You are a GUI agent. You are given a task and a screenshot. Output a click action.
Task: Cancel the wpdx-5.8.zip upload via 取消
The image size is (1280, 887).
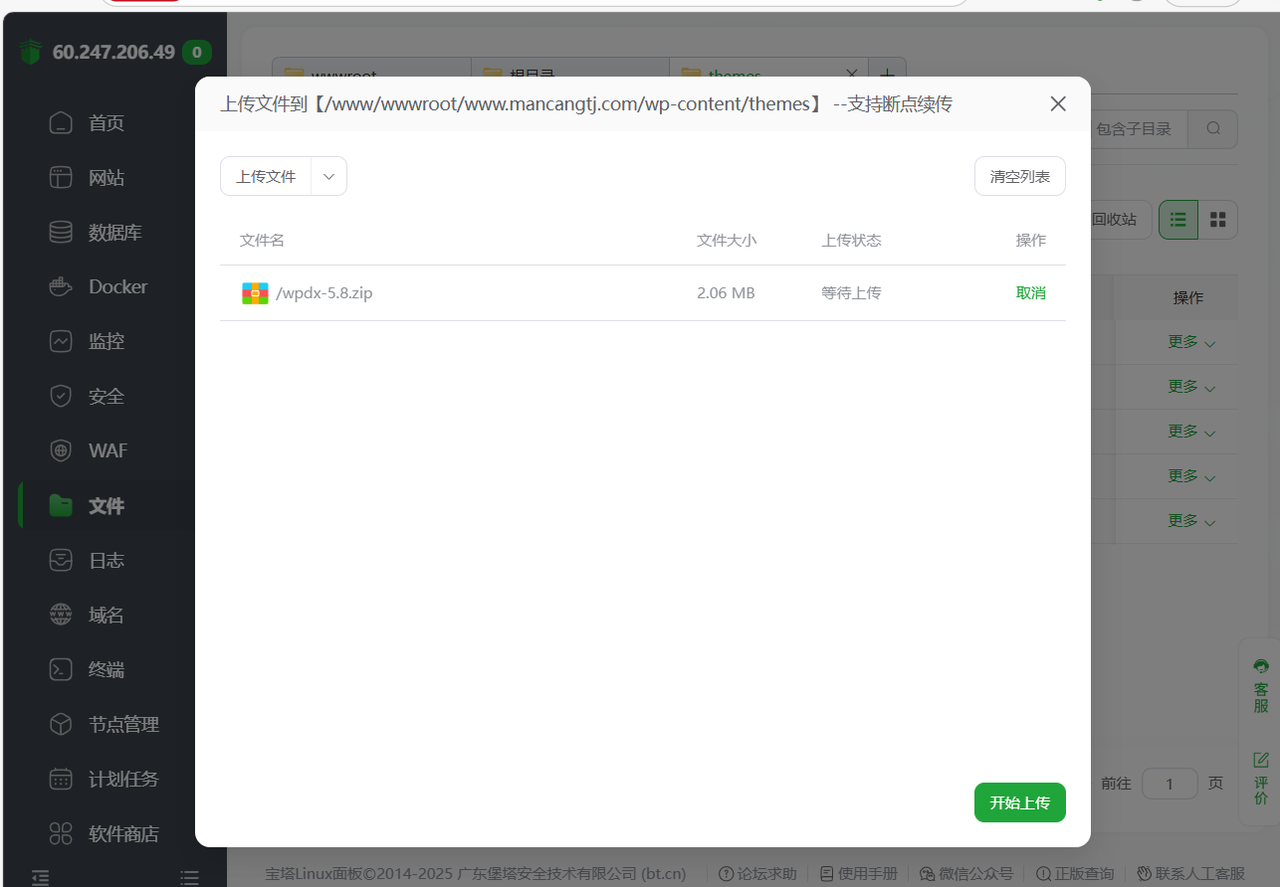1030,293
